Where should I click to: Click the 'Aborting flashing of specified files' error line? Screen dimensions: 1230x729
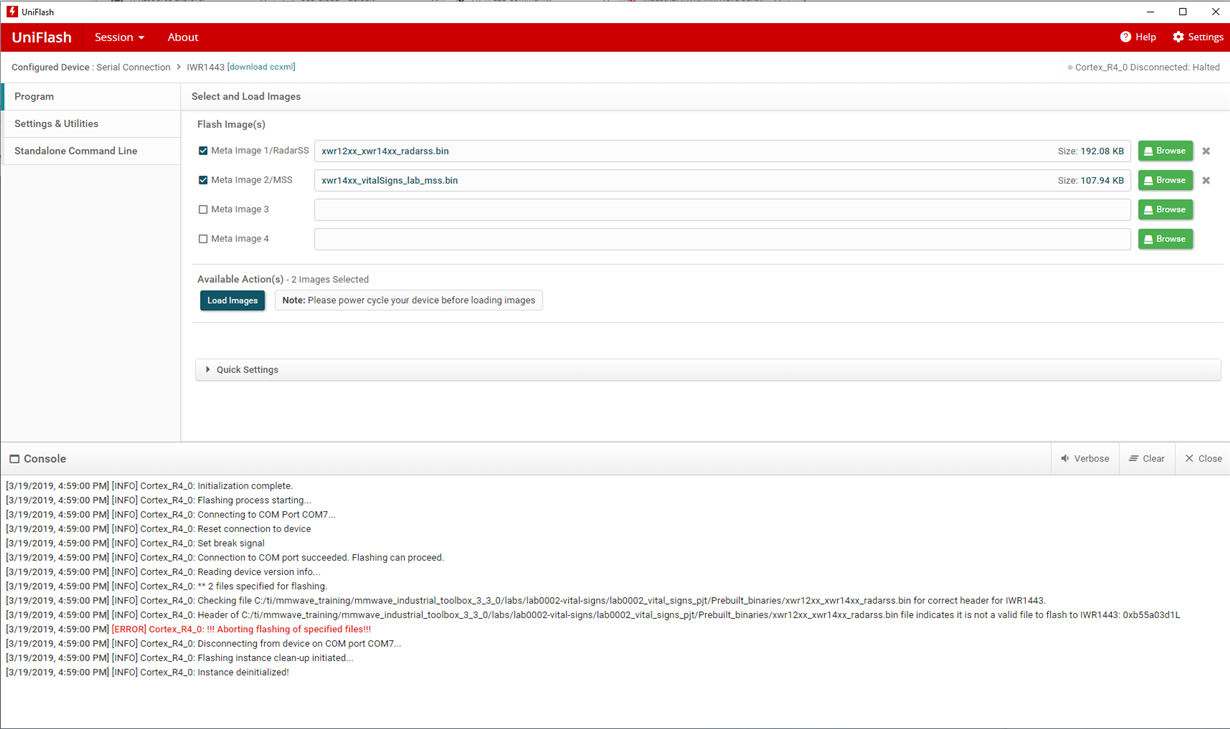[x=188, y=630]
